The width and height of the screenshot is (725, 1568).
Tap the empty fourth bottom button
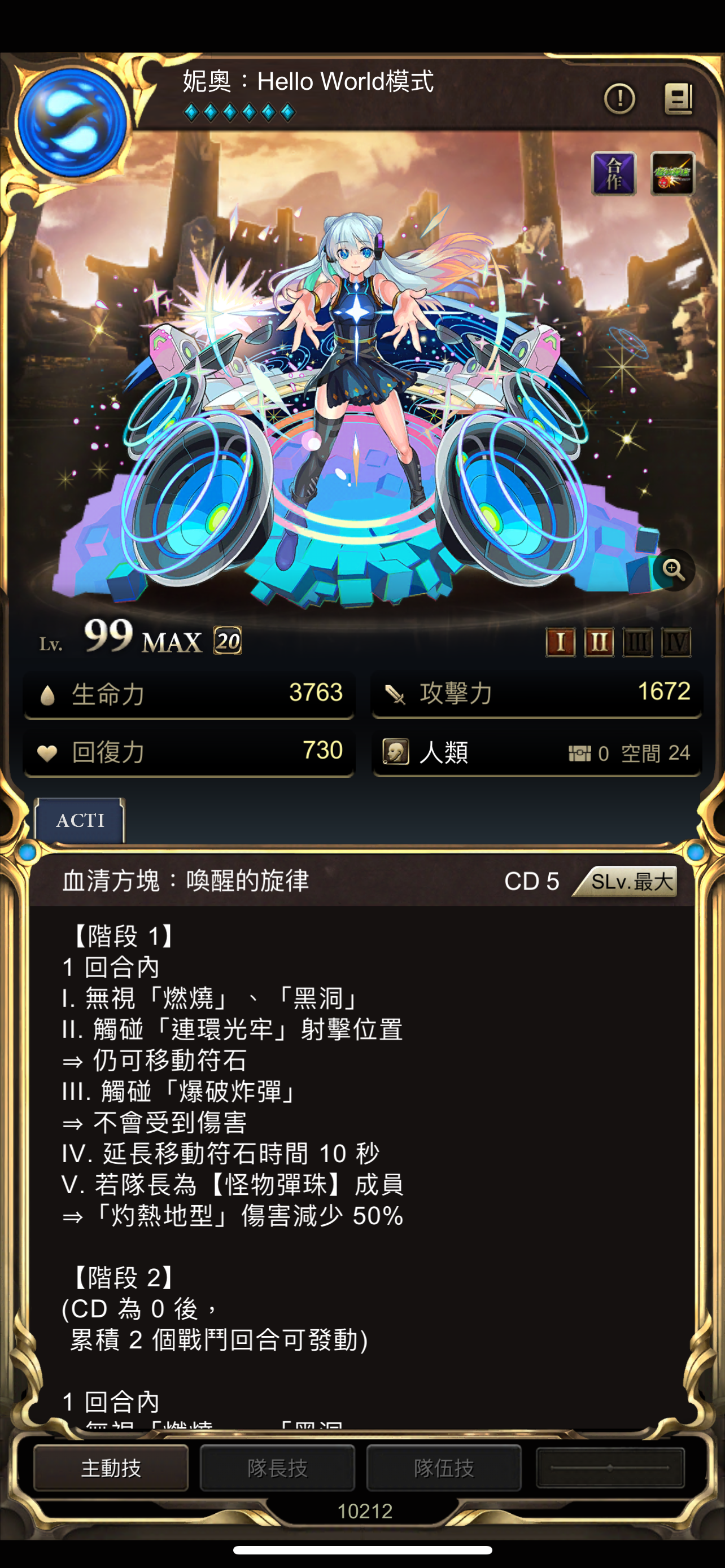click(610, 1468)
